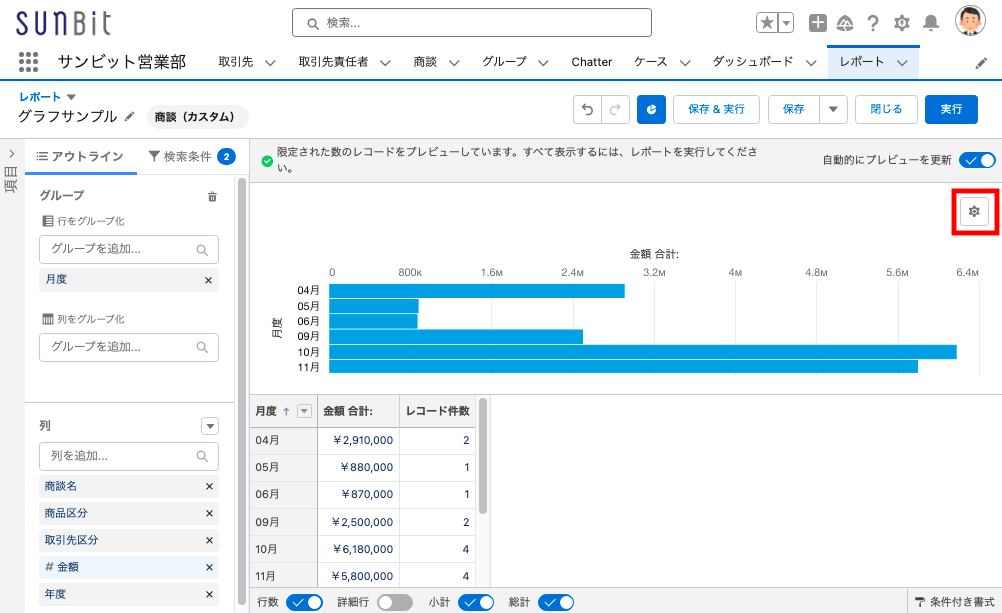Click the レポート breadcrumb link
Viewport: 1002px width, 613px height.
click(x=40, y=97)
